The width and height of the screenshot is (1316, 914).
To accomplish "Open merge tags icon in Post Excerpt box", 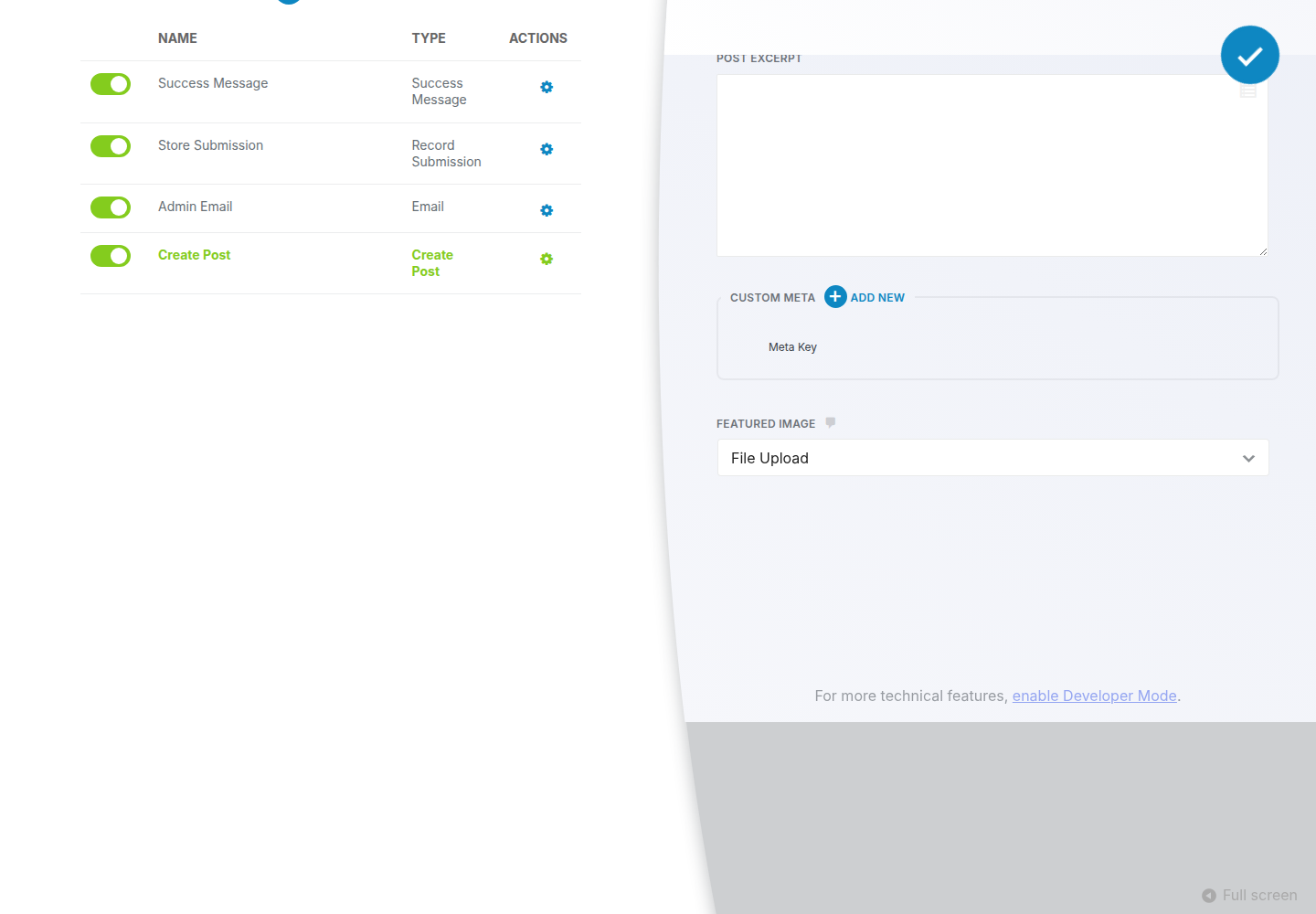I will pos(1247,92).
